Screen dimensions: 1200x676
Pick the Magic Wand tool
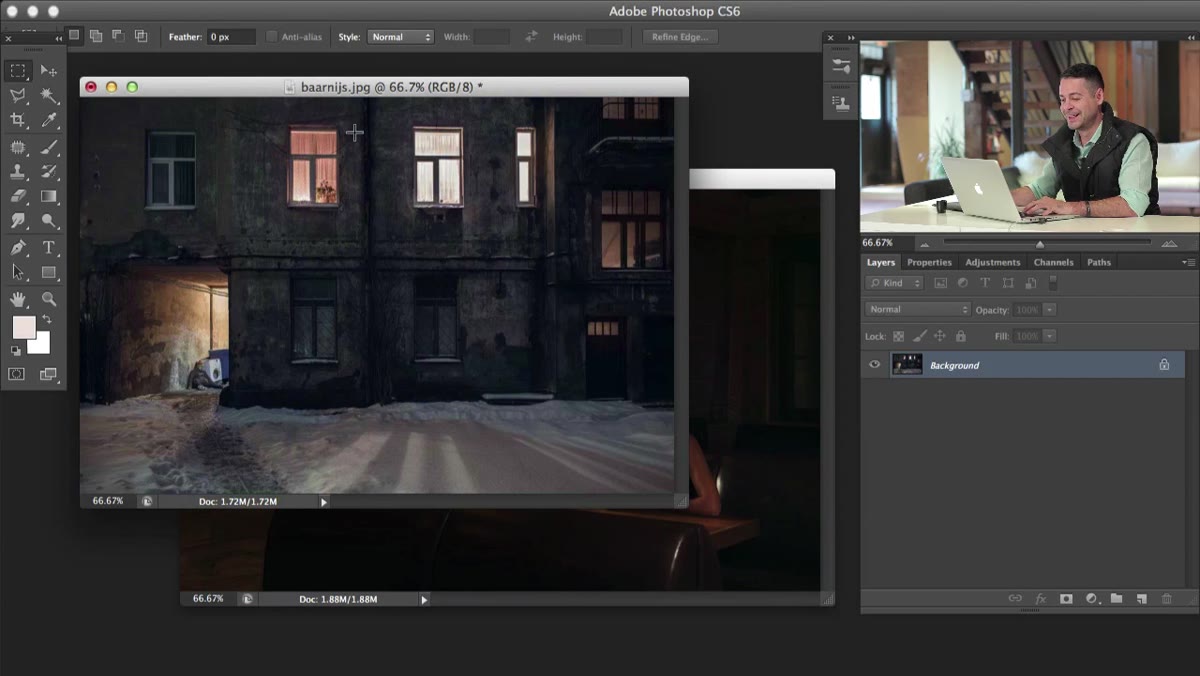coord(48,96)
